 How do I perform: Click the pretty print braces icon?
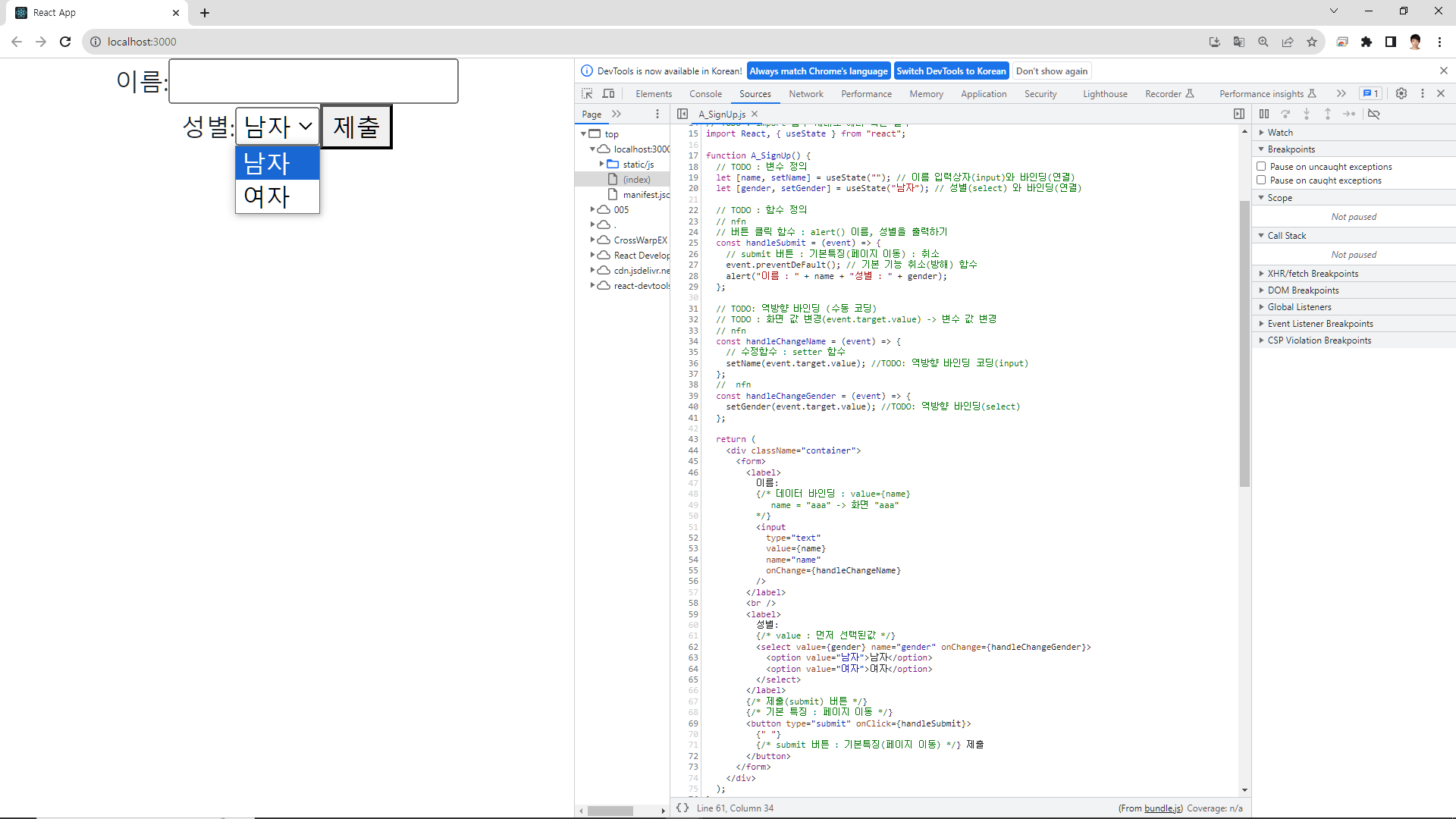[x=682, y=808]
